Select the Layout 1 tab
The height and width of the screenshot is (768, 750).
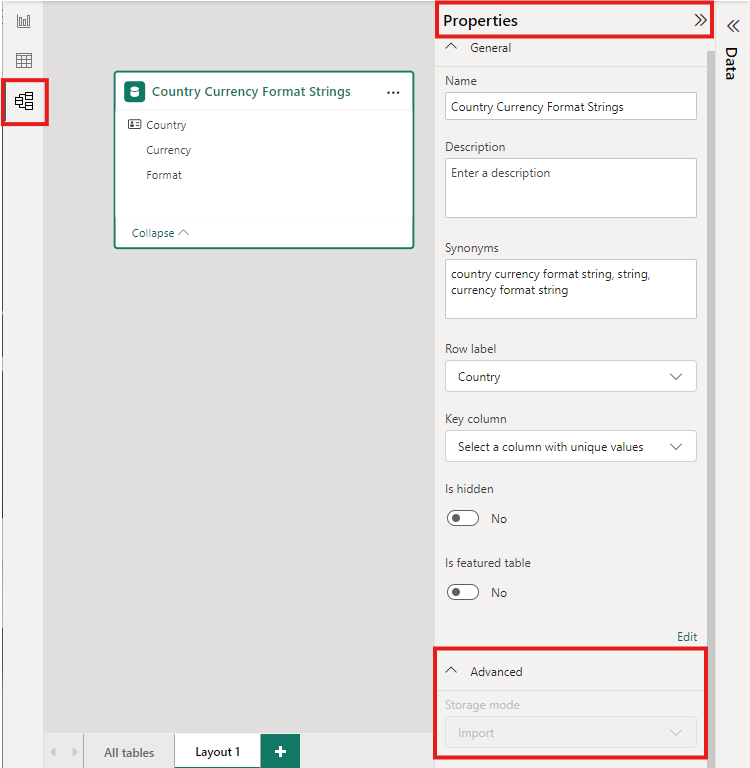tap(218, 751)
